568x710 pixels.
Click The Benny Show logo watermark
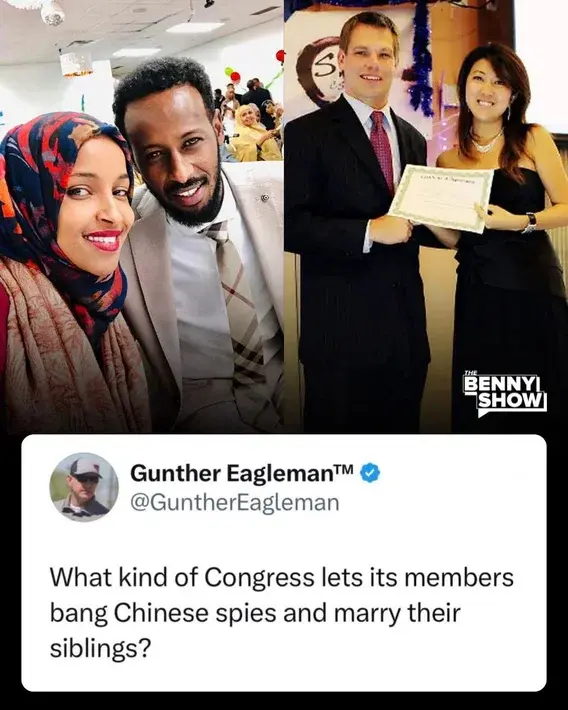point(505,394)
